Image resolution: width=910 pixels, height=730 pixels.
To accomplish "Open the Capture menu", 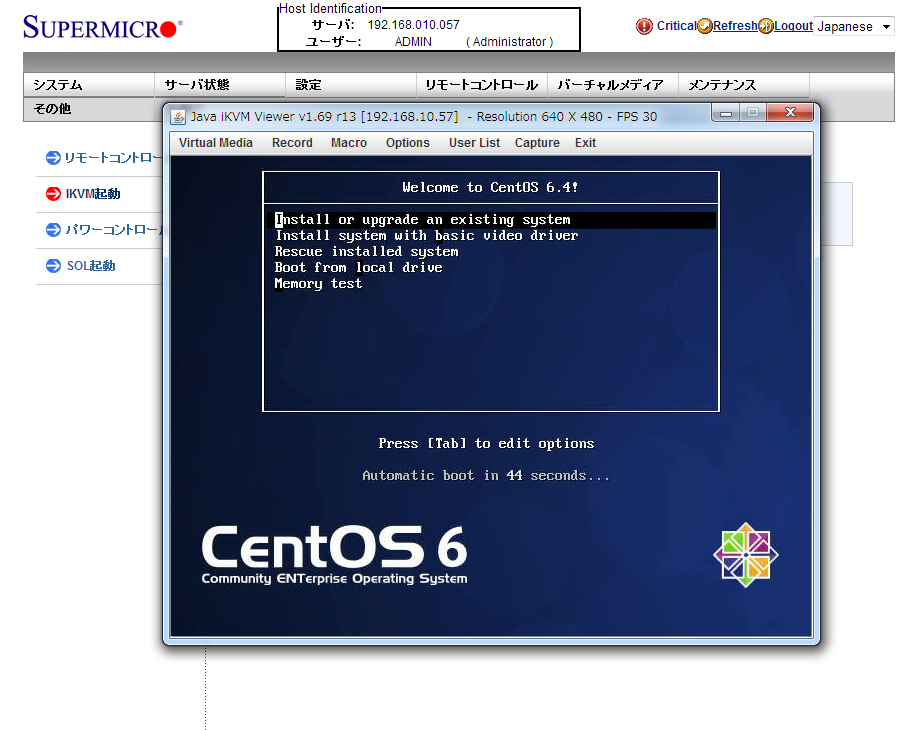I will (x=537, y=143).
